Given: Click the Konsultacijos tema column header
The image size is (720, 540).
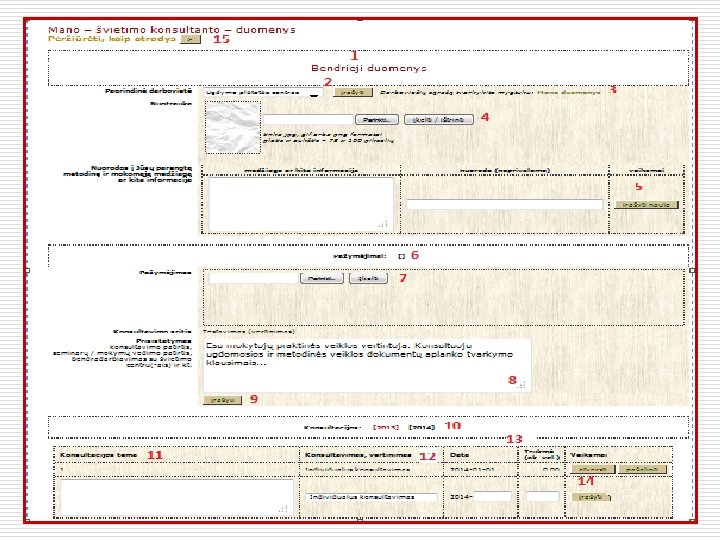Looking at the screenshot, I should (x=98, y=455).
